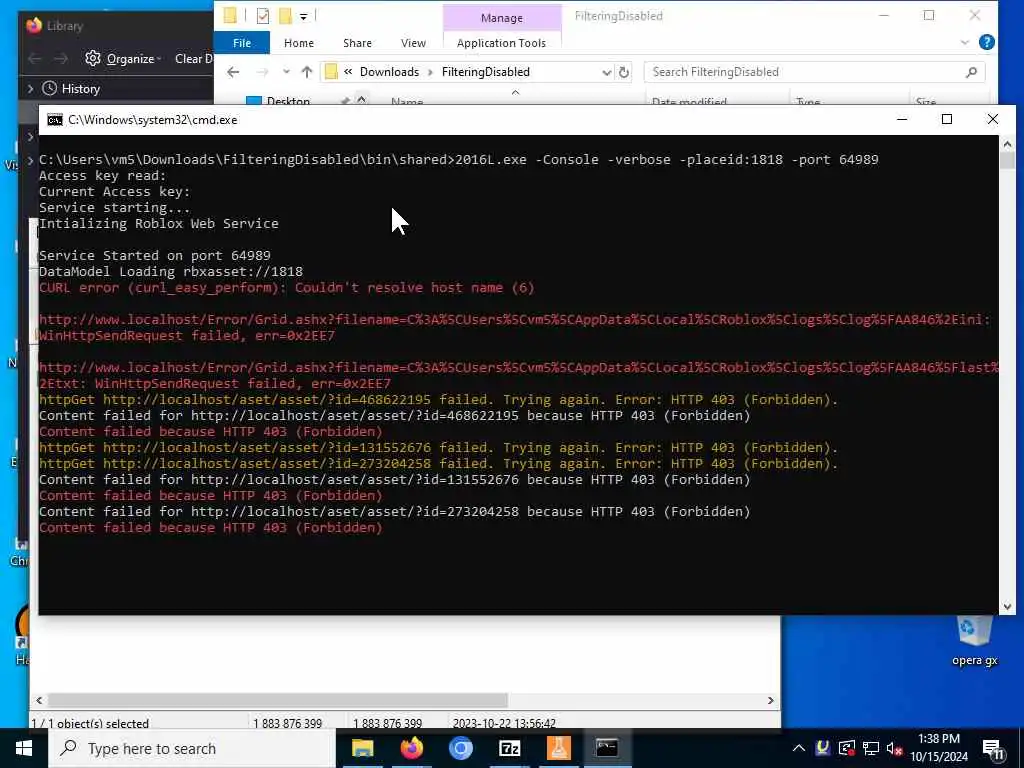Click the FilteringDisabled breadcrumb segment
Image resolution: width=1024 pixels, height=768 pixels.
pos(485,72)
